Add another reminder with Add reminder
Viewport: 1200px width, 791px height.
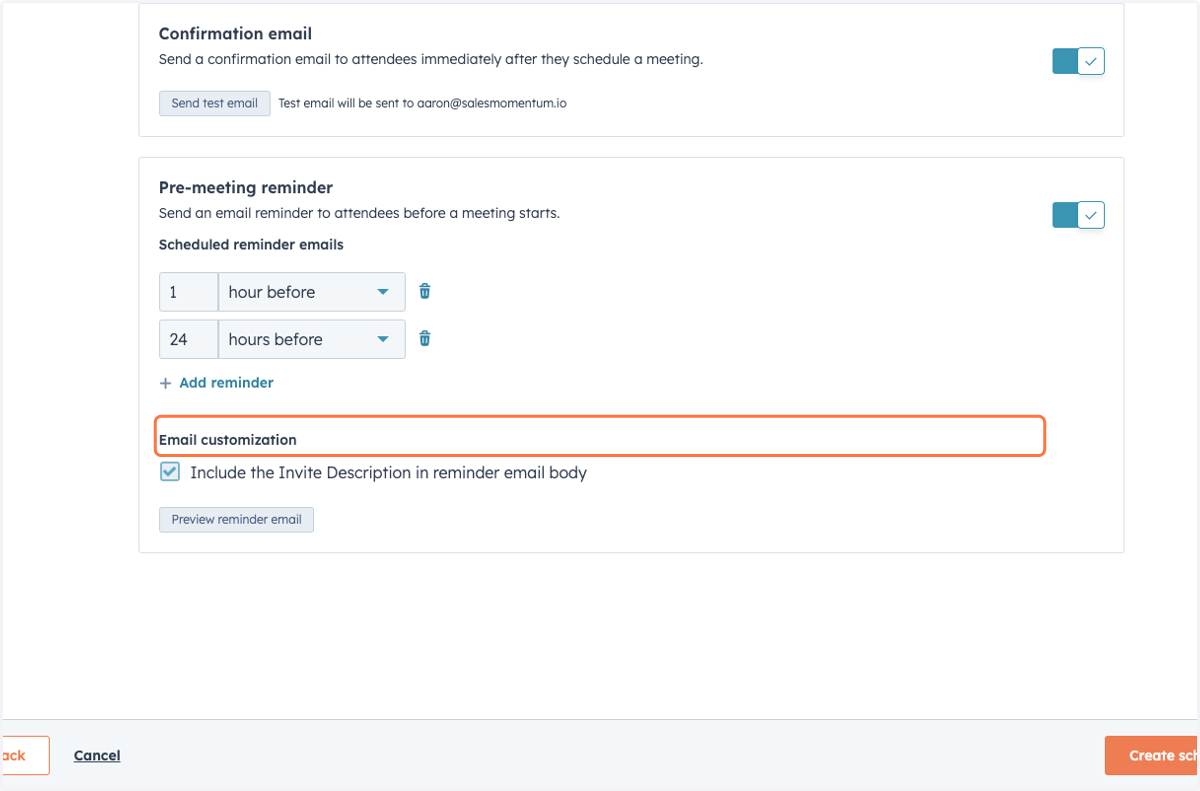tap(216, 383)
